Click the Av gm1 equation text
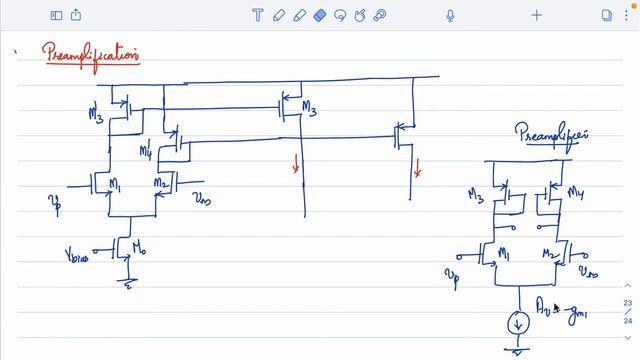 pos(561,311)
